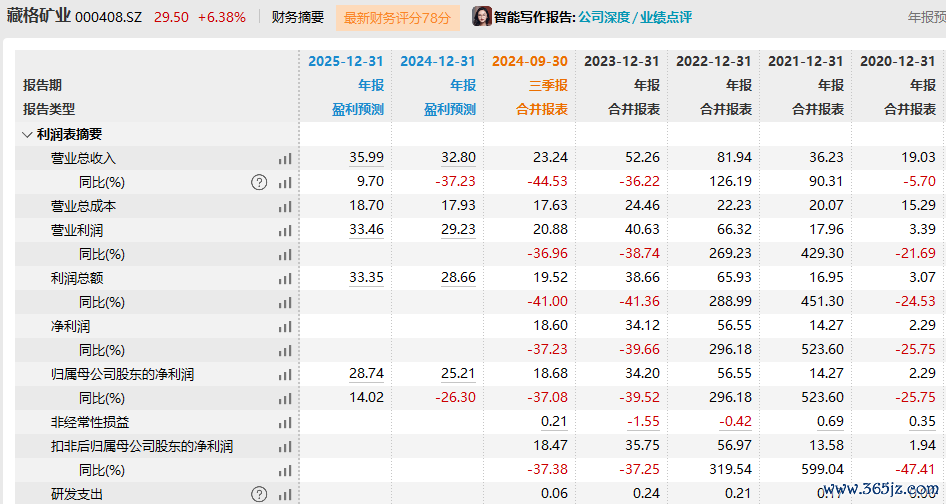Open chart icon for 营业总收入 row

point(285,159)
